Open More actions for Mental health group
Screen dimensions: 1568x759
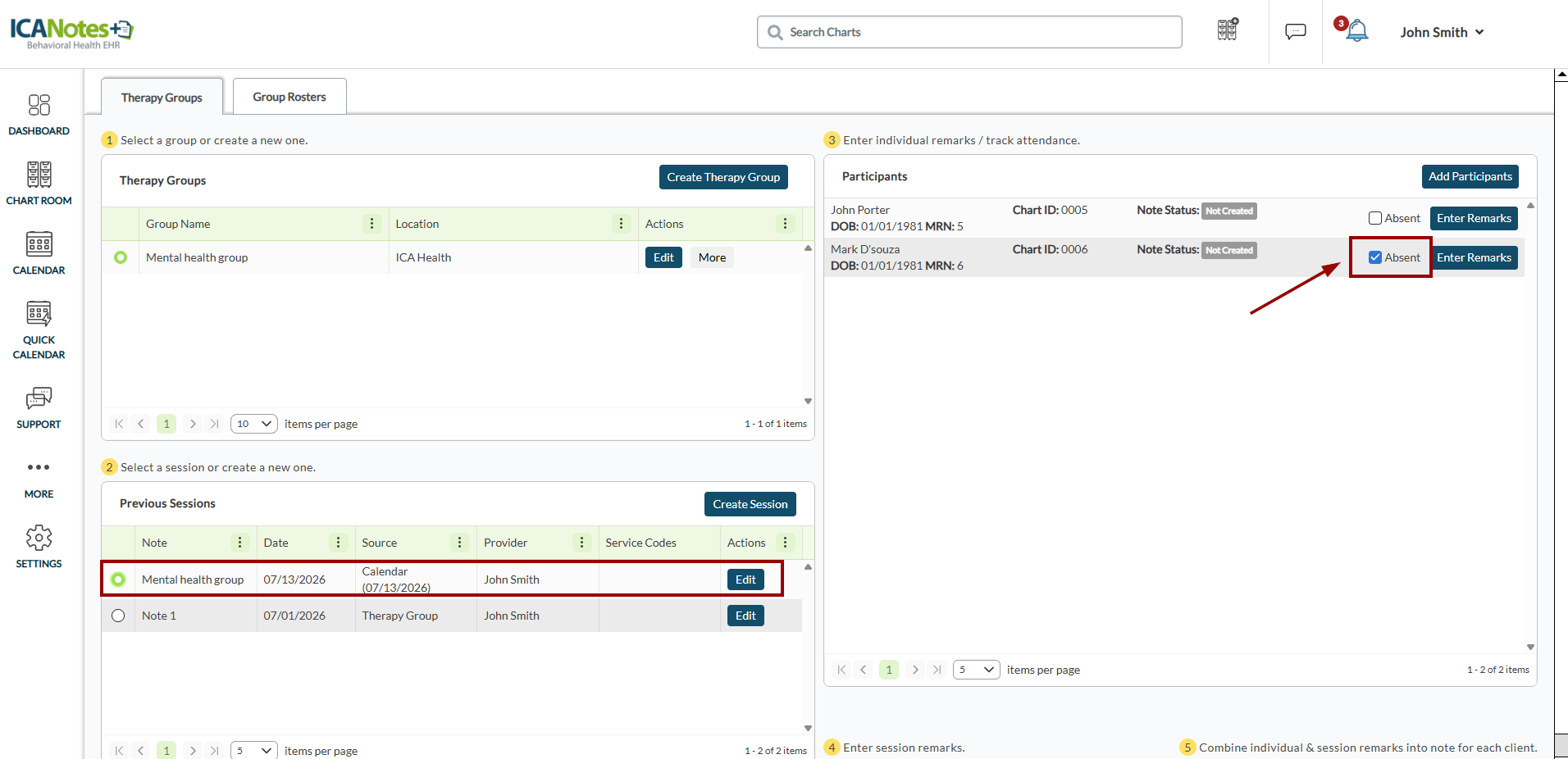pyautogui.click(x=712, y=257)
